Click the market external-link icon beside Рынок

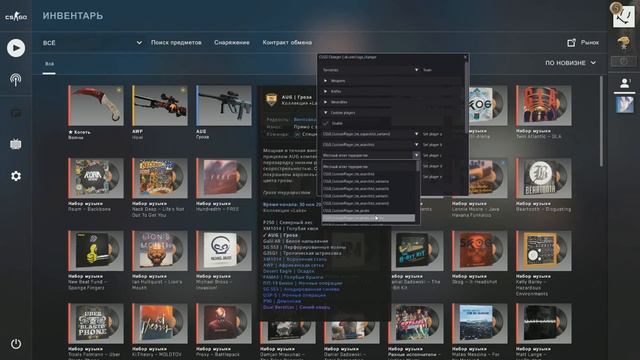[571, 42]
